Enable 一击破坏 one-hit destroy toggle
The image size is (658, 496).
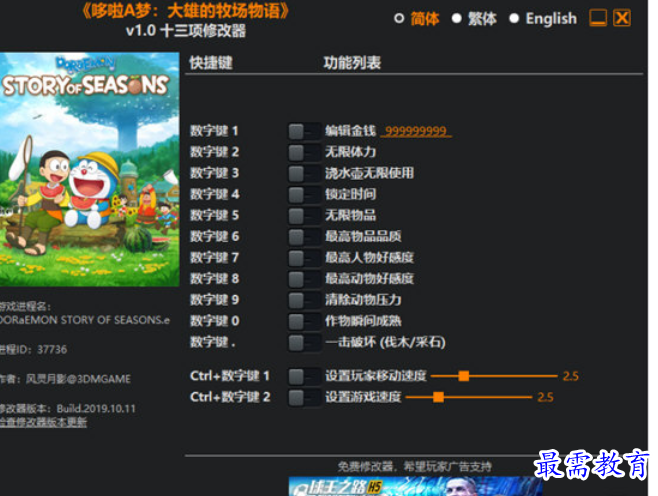click(304, 342)
